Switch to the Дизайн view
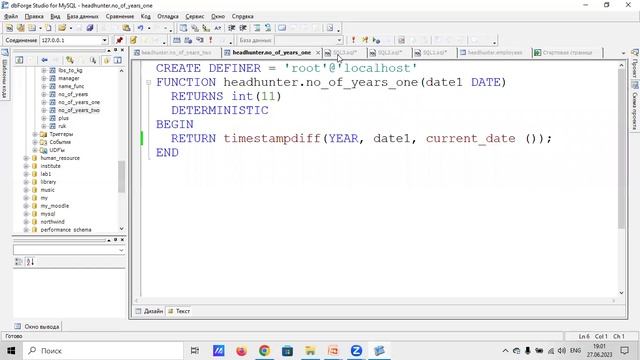 [149, 311]
